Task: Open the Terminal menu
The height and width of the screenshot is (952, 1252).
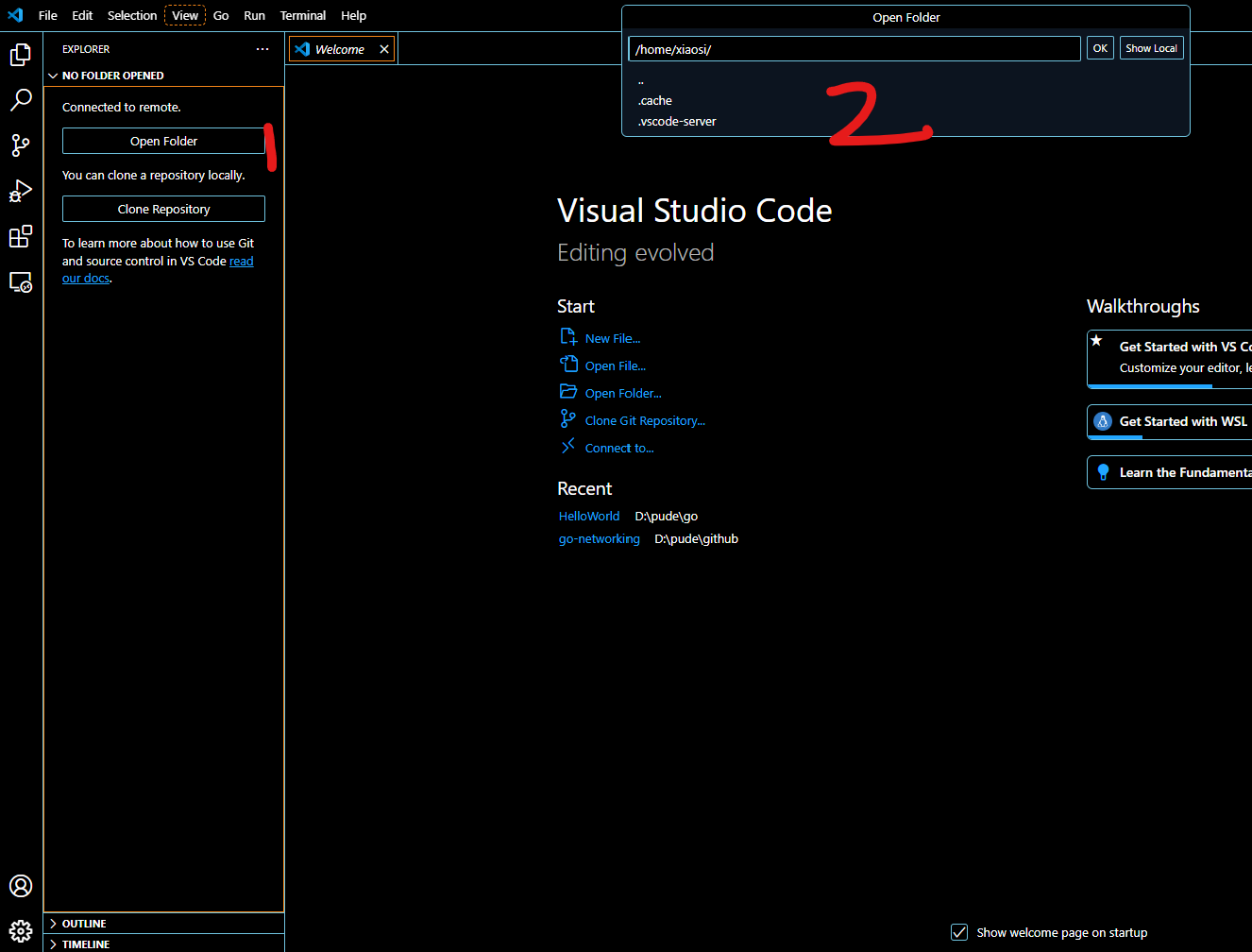Action: [302, 16]
